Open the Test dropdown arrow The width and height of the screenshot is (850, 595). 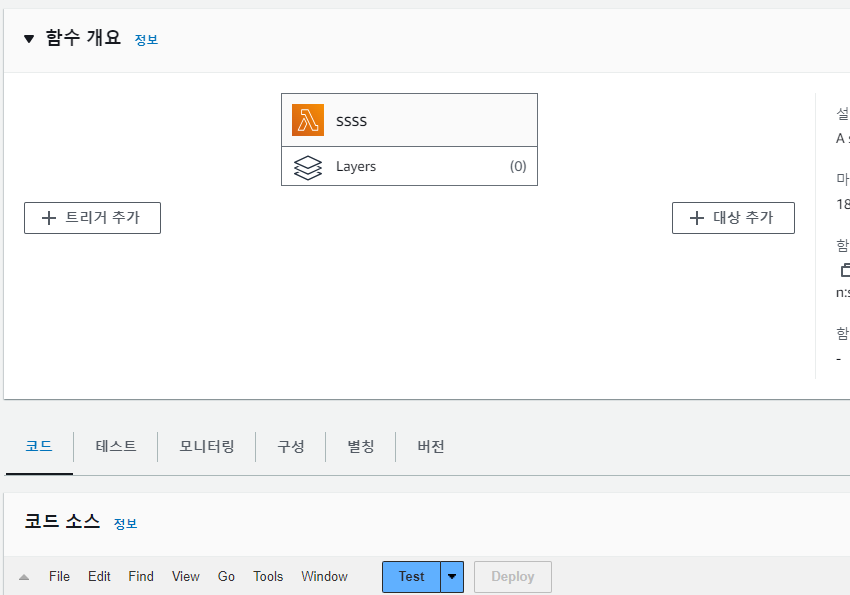click(x=452, y=577)
